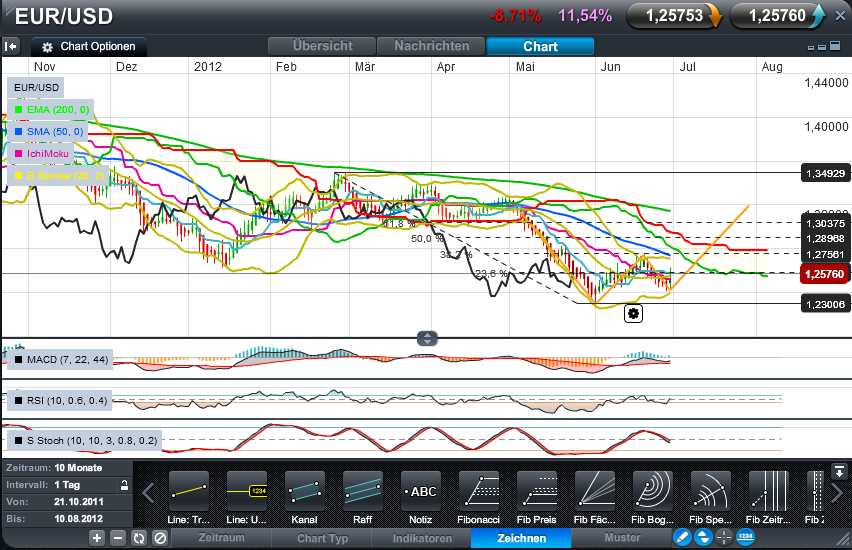Click the S Stoch indicator label

[85, 441]
